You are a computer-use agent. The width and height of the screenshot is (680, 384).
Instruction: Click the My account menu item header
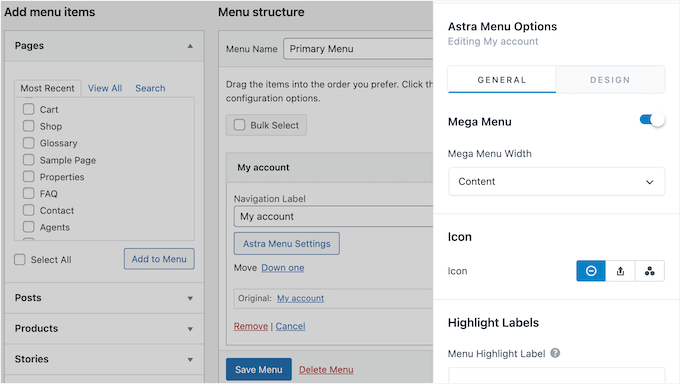tap(330, 167)
